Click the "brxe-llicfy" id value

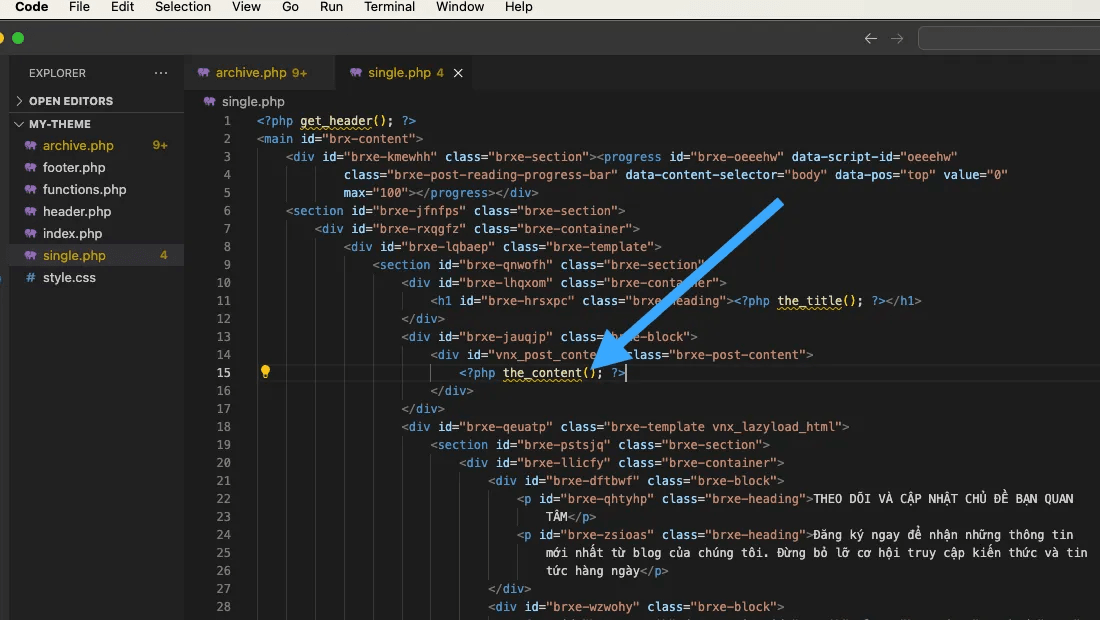564,463
